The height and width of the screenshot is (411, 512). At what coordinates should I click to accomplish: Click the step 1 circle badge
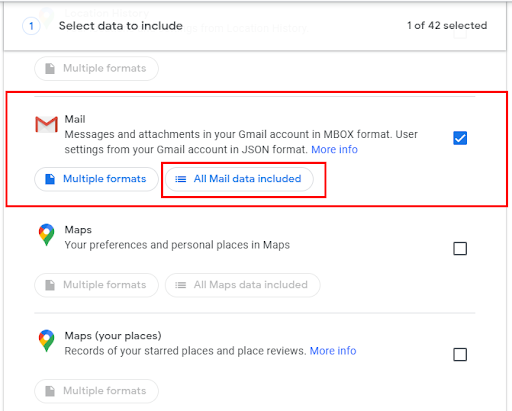[x=31, y=26]
